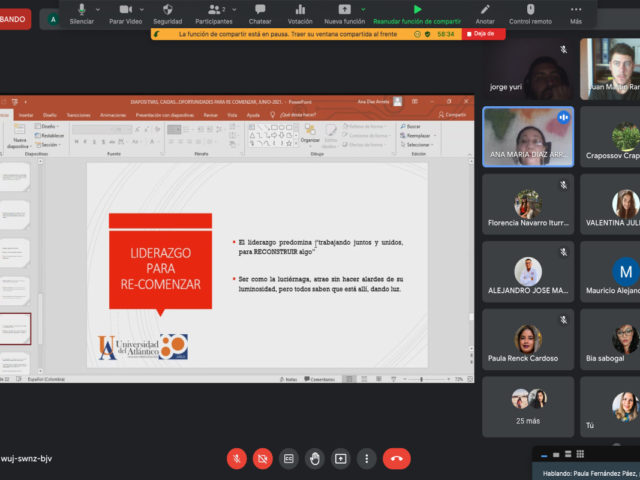This screenshot has height=480, width=640.
Task: Open the Más three-dots menu
Action: 576,9
